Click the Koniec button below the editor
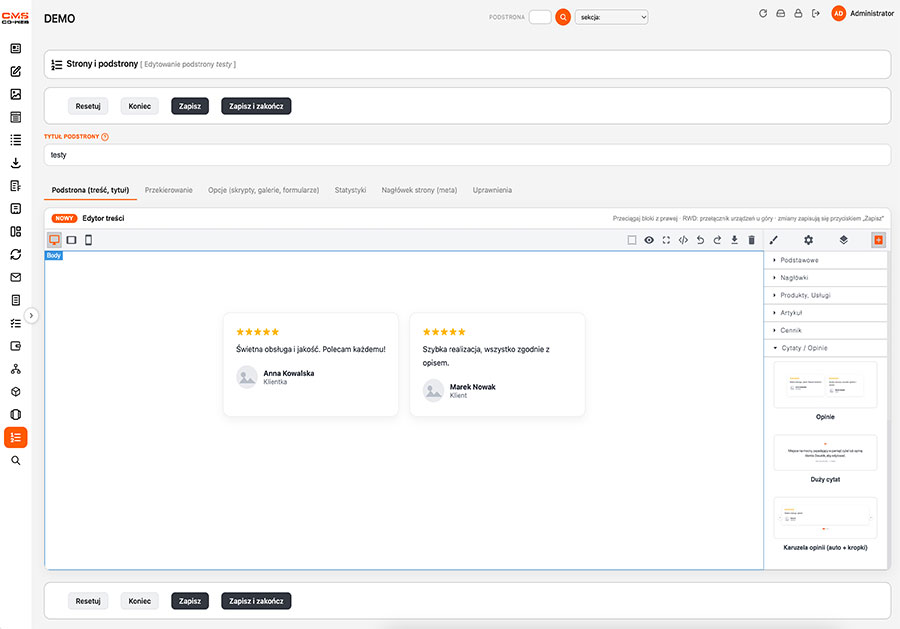Image resolution: width=900 pixels, height=629 pixels. (139, 601)
